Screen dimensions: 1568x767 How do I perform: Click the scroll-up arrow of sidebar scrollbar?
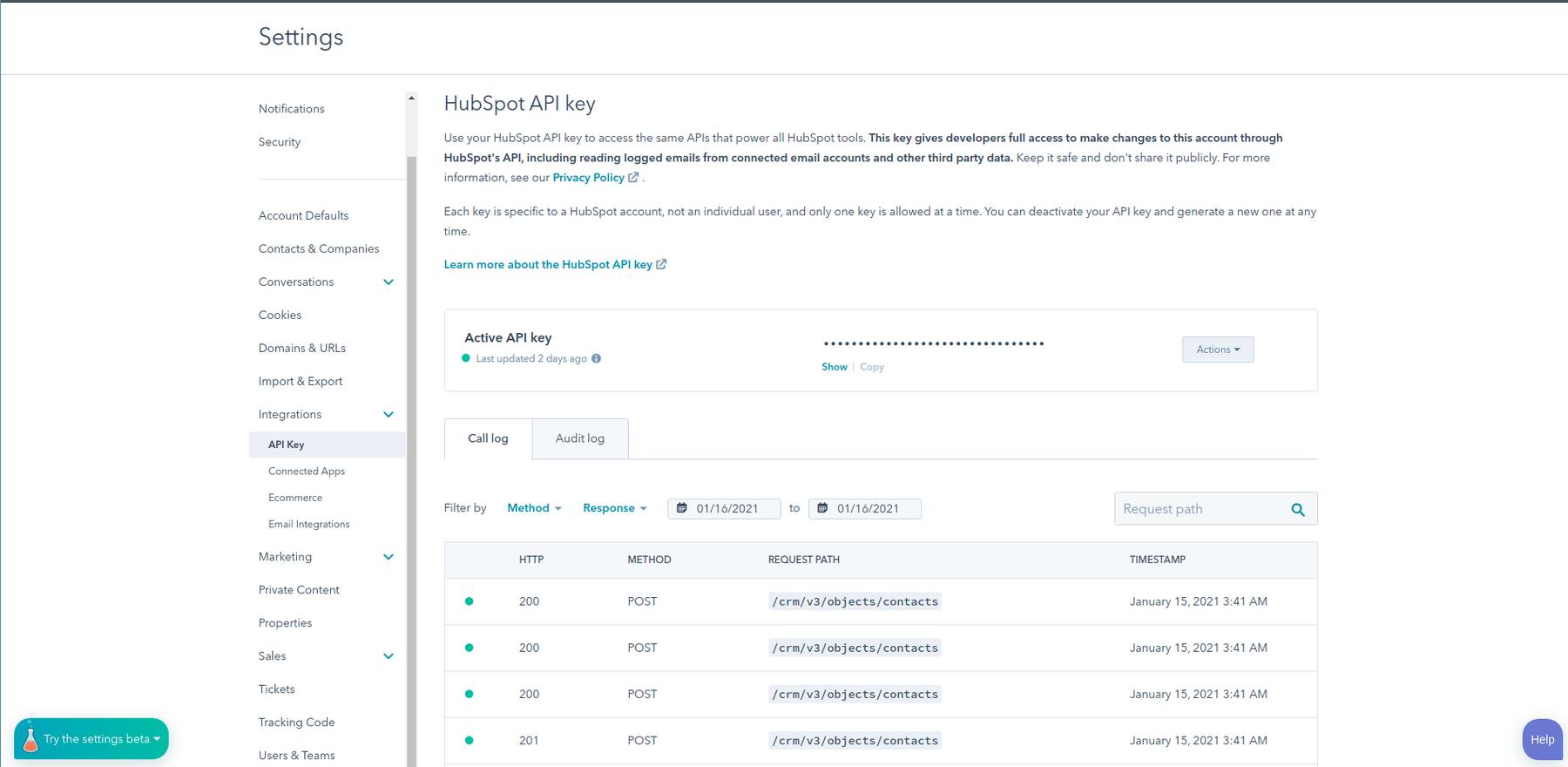coord(411,98)
